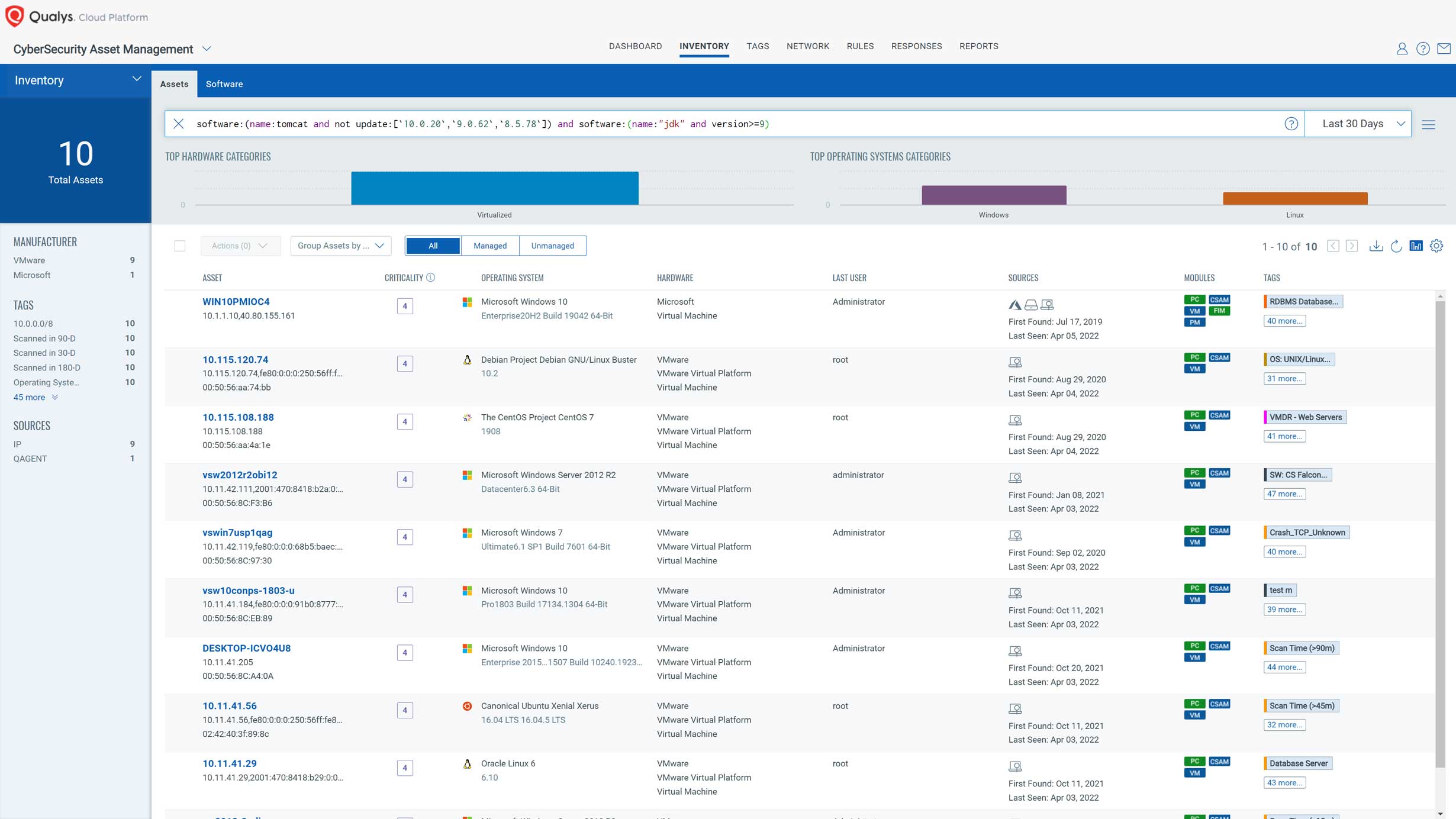Open the NETWORK navigation menu item

click(x=807, y=46)
